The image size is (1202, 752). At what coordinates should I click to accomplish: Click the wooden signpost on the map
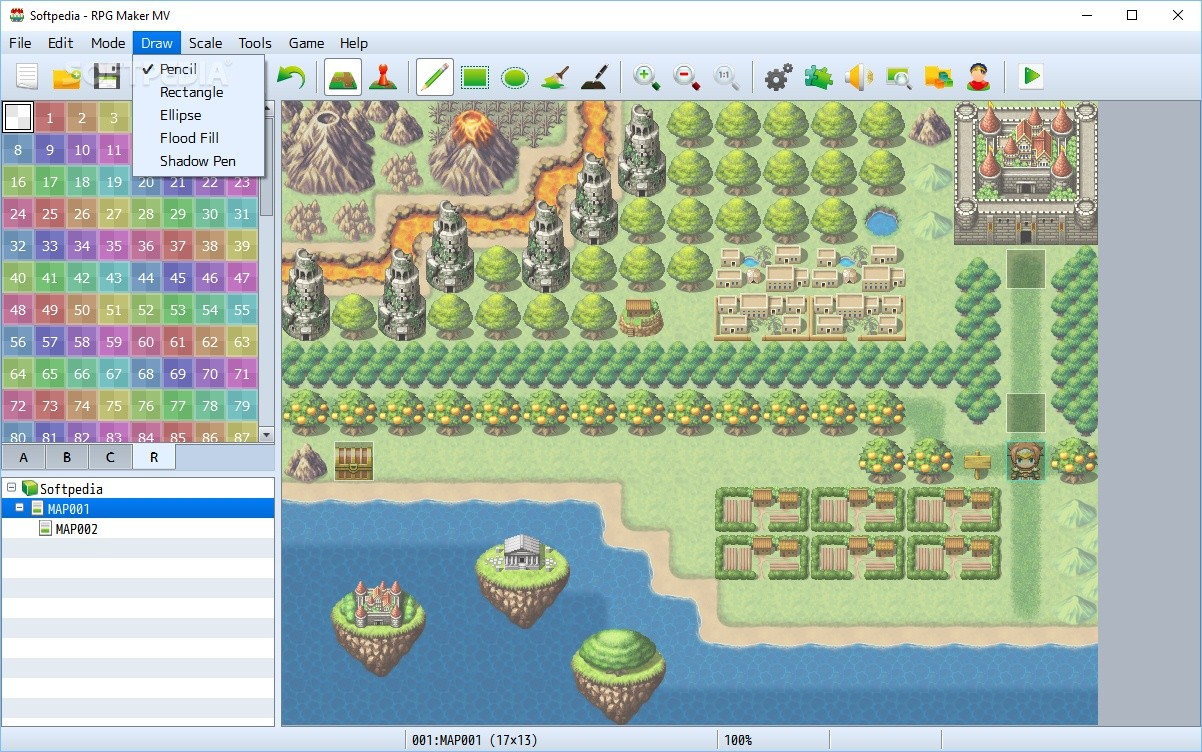point(977,463)
